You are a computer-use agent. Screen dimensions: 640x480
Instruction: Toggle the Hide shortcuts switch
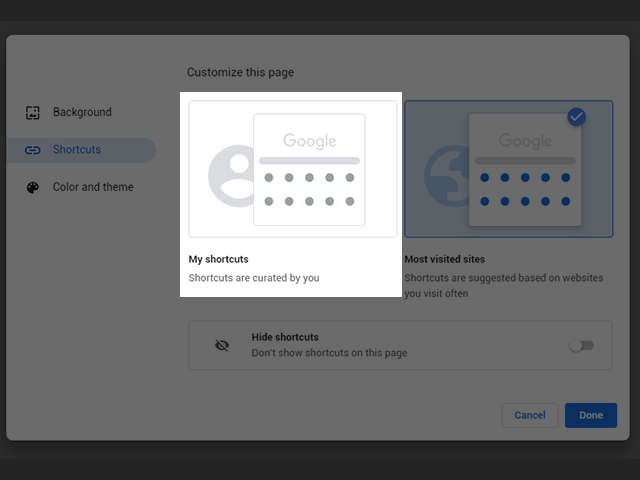pyautogui.click(x=580, y=345)
